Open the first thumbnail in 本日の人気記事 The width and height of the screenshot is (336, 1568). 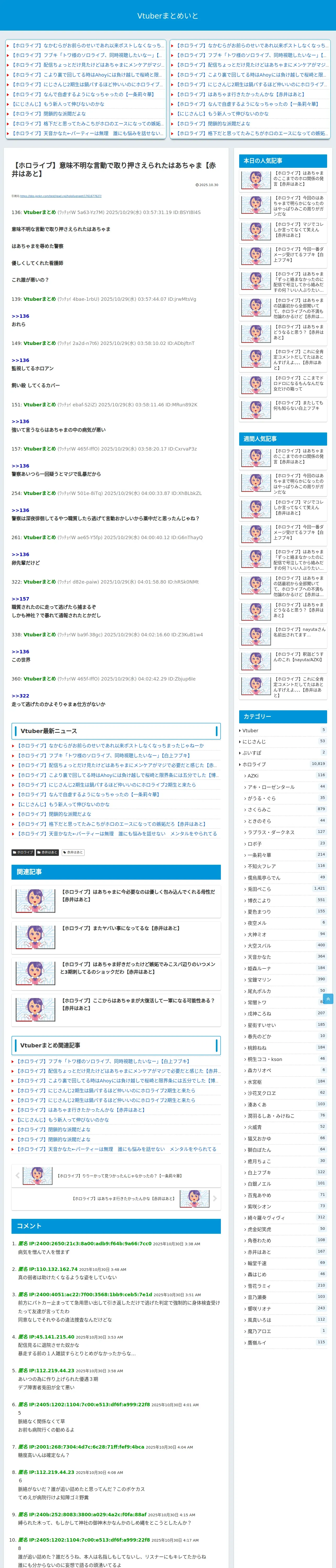click(256, 180)
